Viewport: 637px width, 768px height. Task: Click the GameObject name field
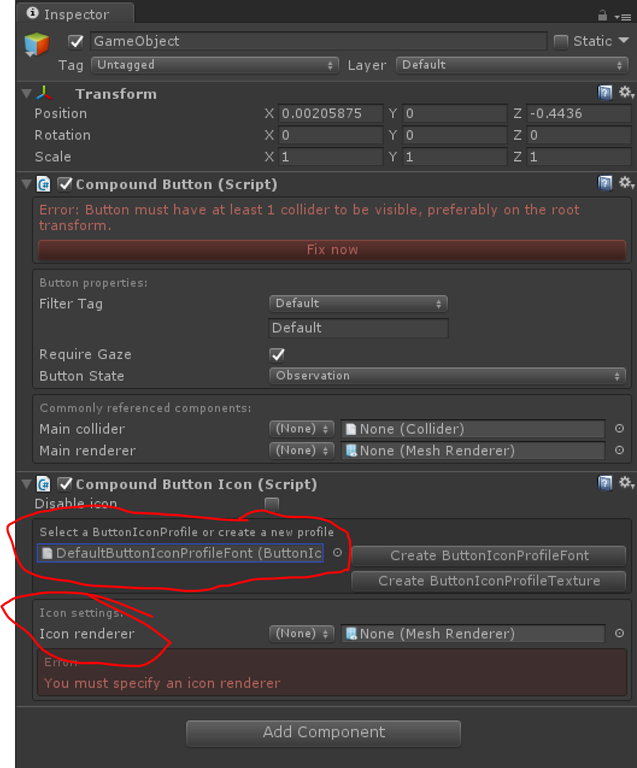pos(319,41)
